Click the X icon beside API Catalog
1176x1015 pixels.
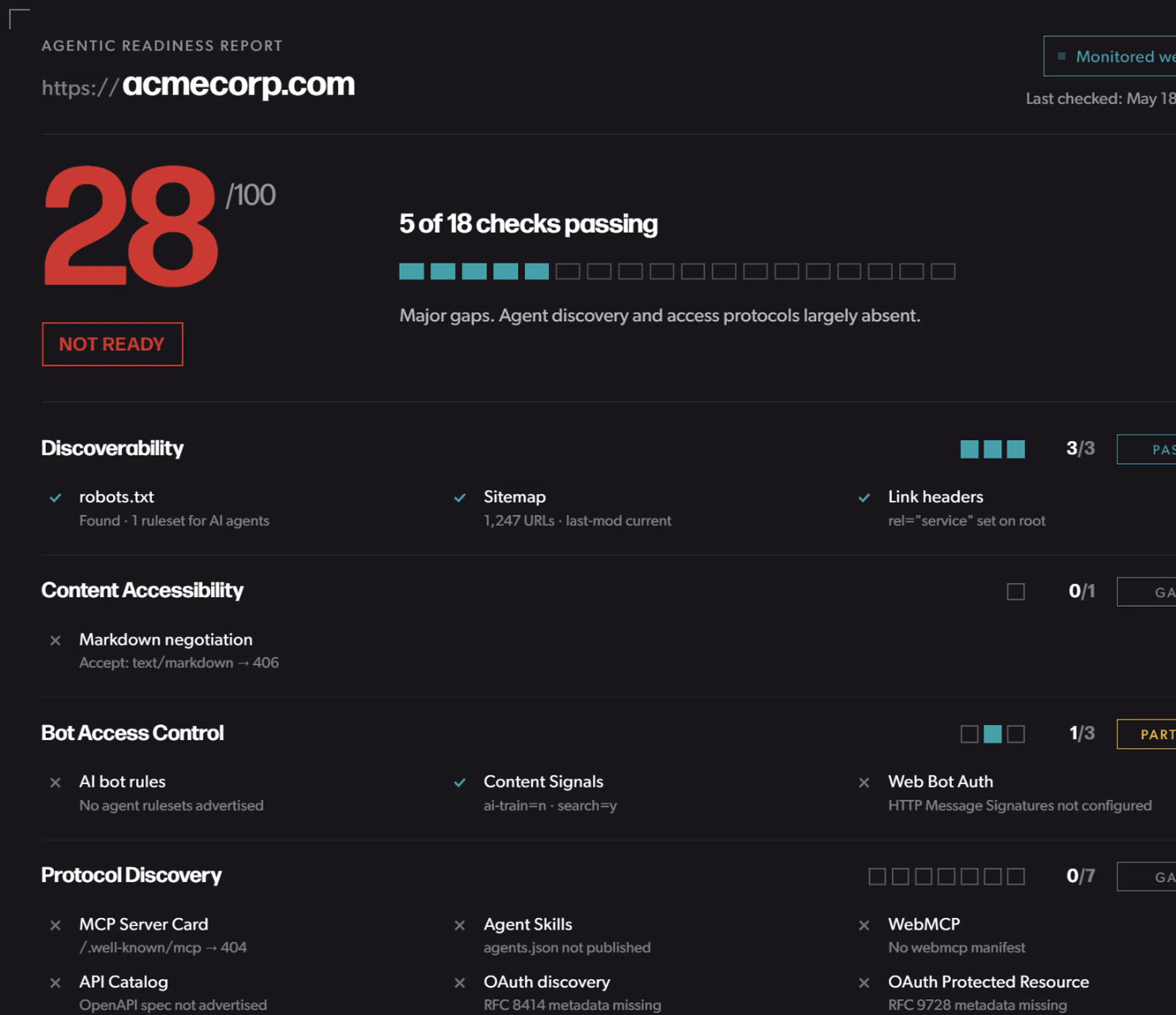click(x=55, y=983)
